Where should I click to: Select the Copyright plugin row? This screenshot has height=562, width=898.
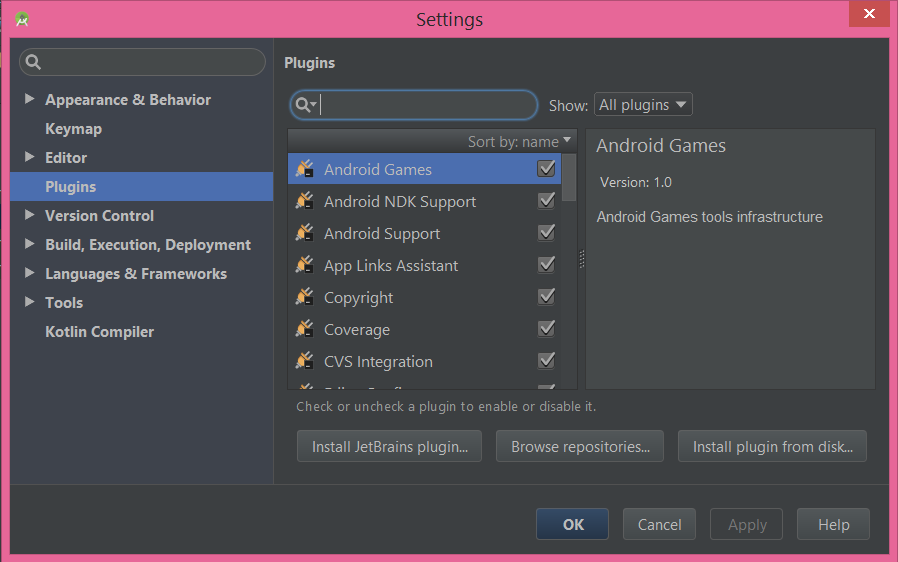pyautogui.click(x=424, y=297)
